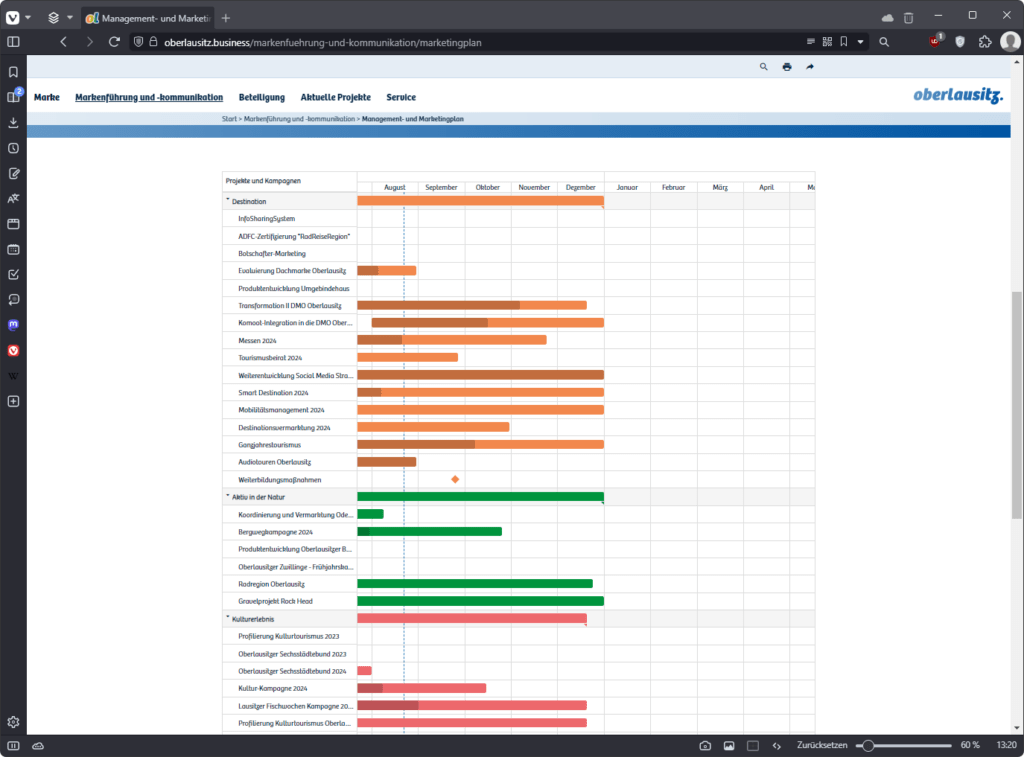Open the Translate panel

(13, 199)
